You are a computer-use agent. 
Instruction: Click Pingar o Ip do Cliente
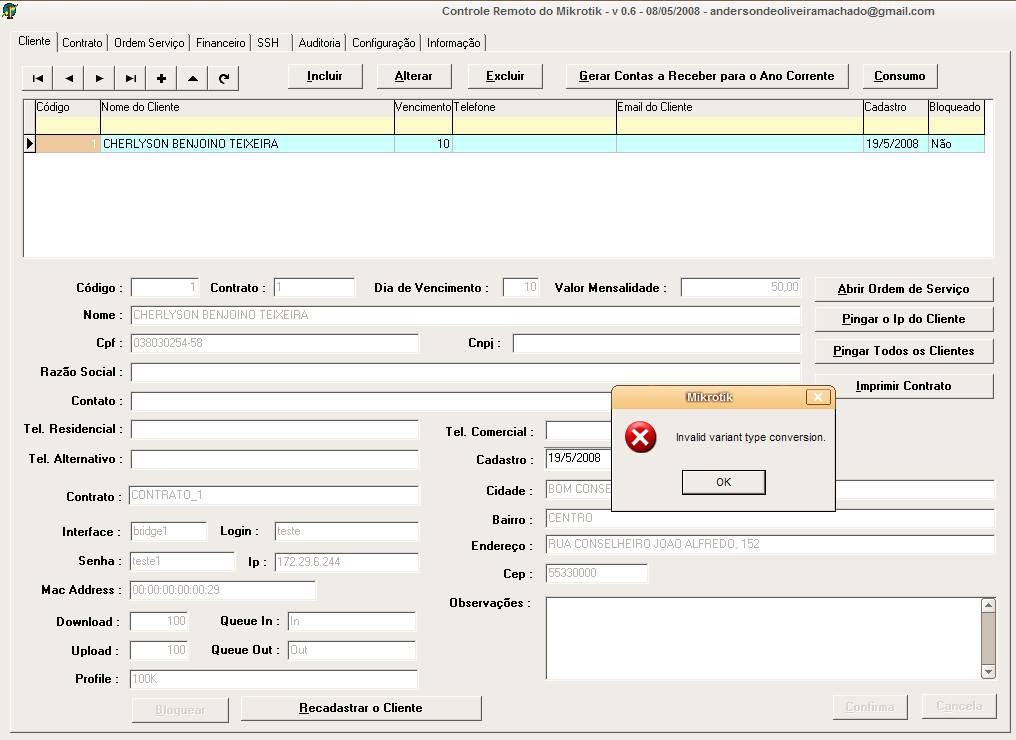tap(903, 319)
